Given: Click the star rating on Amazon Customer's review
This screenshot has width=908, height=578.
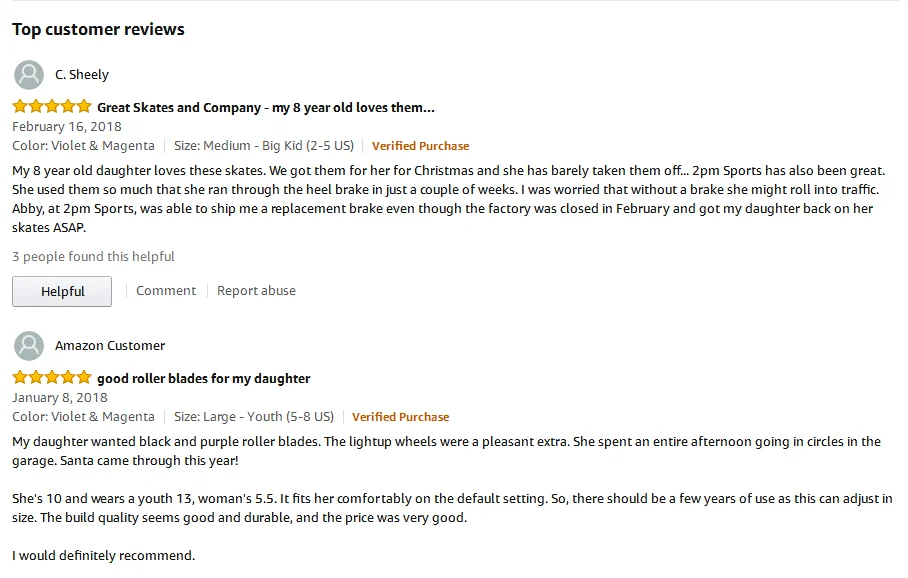Looking at the screenshot, I should (52, 378).
